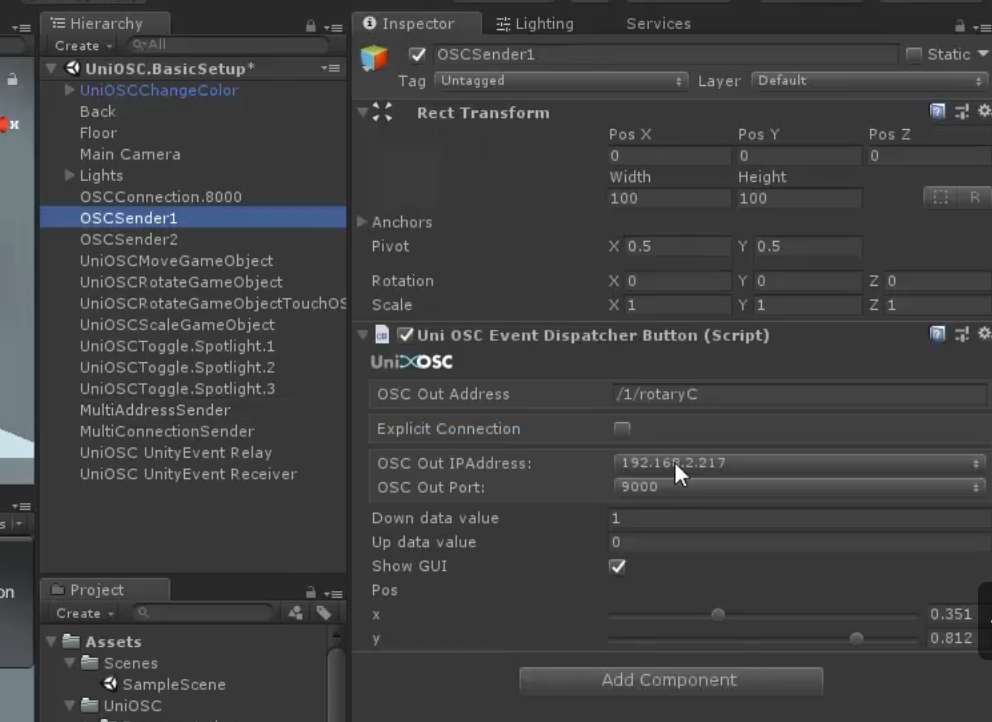Open Rect Transform gear settings menu
992x722 pixels.
[x=984, y=111]
